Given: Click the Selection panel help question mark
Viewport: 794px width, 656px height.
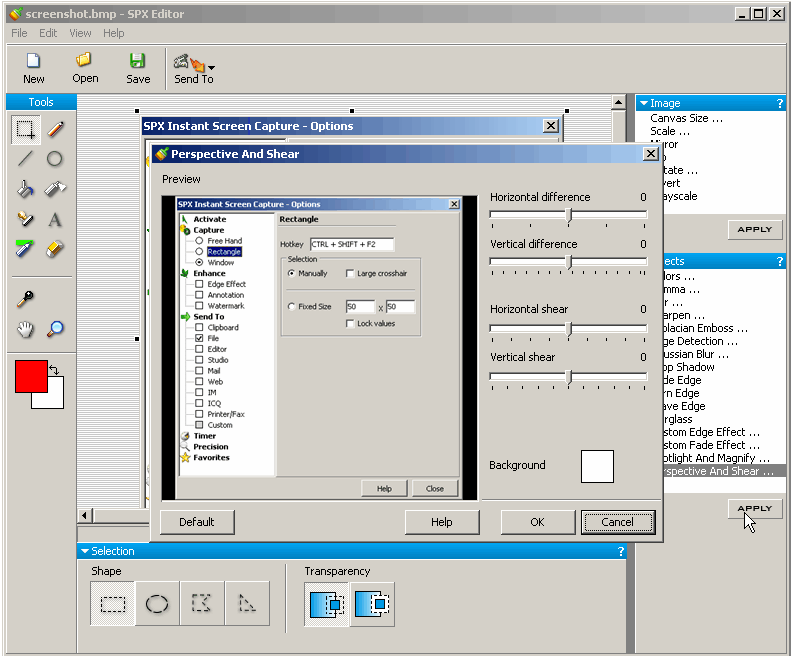Looking at the screenshot, I should (621, 551).
